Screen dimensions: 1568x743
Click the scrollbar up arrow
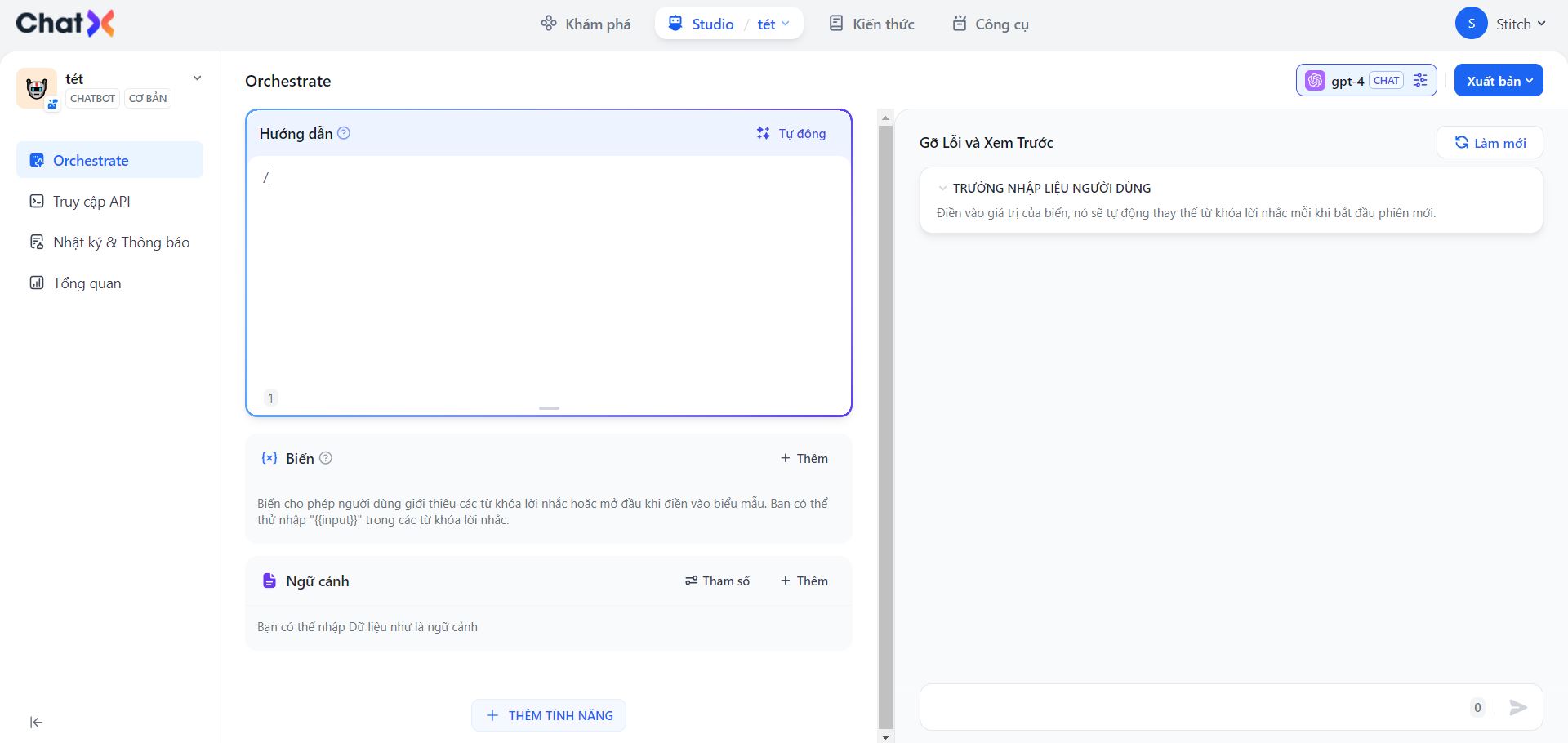point(885,118)
